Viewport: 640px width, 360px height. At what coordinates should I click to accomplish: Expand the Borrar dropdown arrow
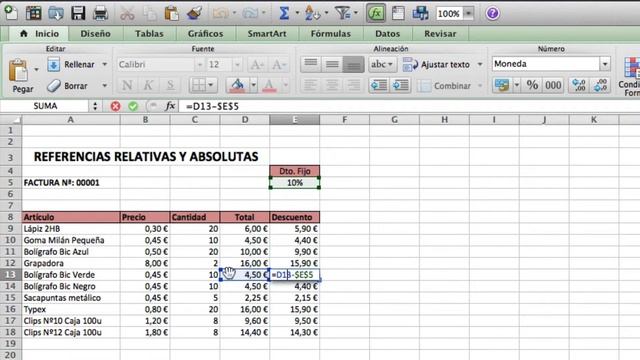[x=104, y=86]
